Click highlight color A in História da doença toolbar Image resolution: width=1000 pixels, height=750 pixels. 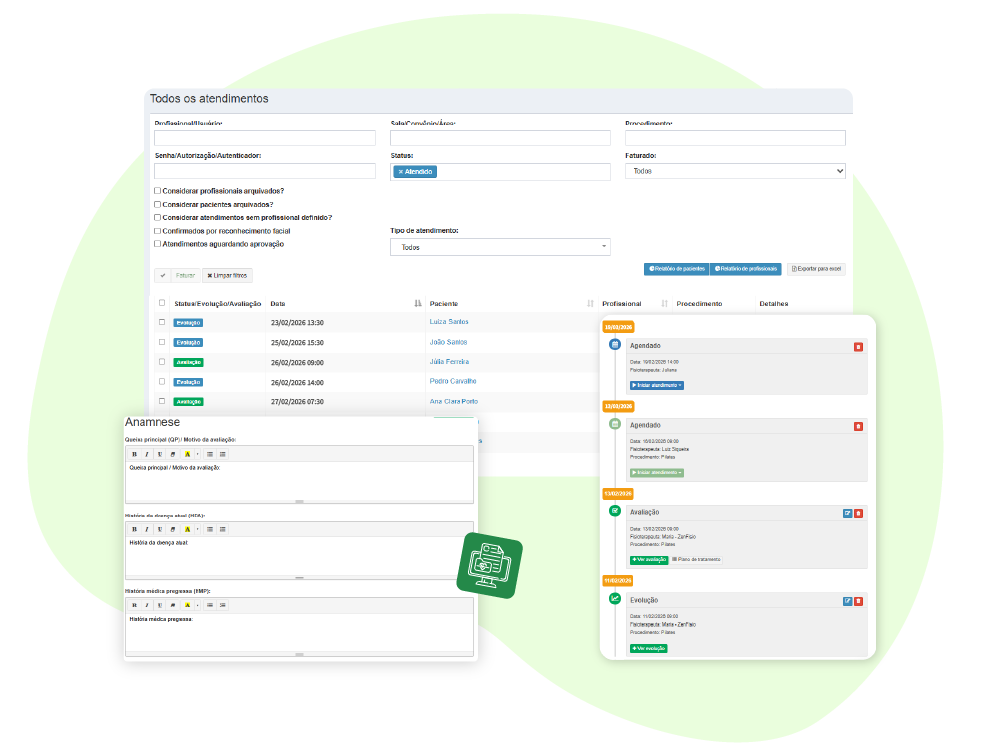(x=188, y=529)
